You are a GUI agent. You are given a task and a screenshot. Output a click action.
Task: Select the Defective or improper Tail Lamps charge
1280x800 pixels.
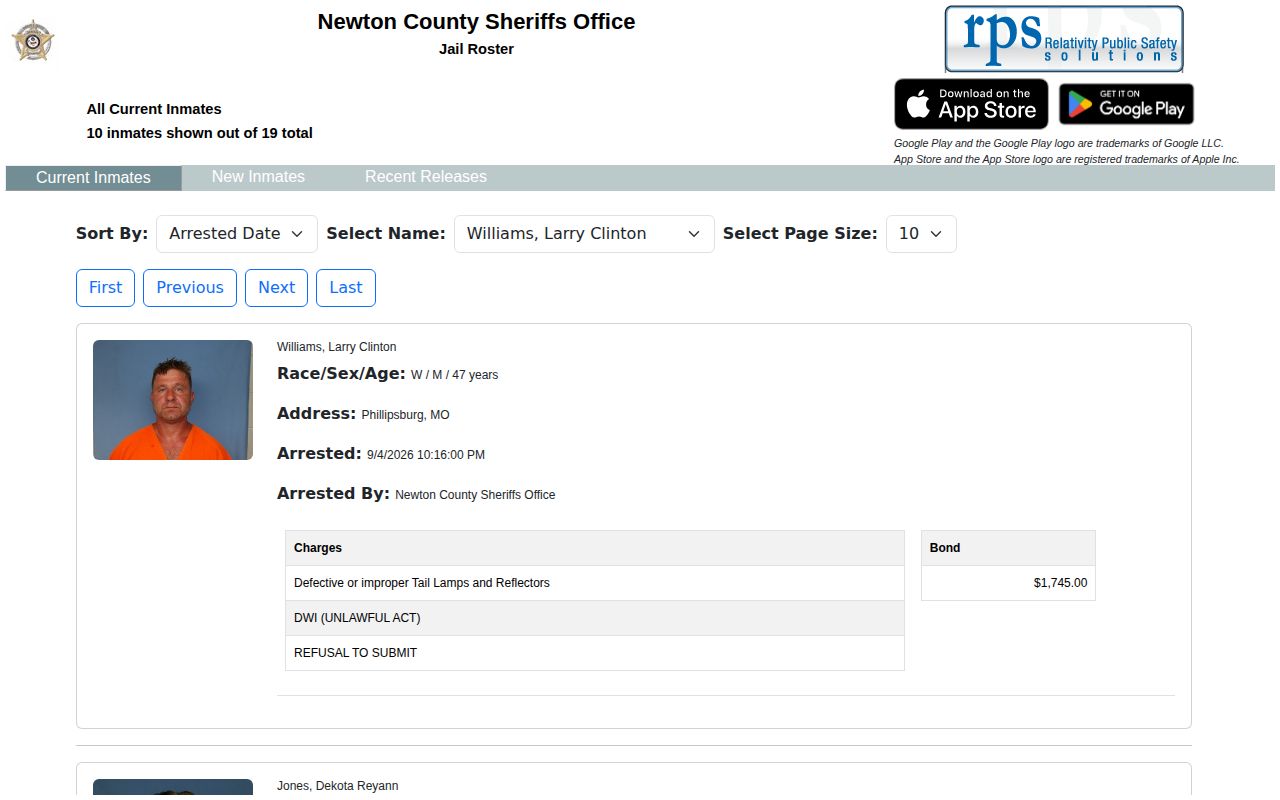(x=595, y=583)
